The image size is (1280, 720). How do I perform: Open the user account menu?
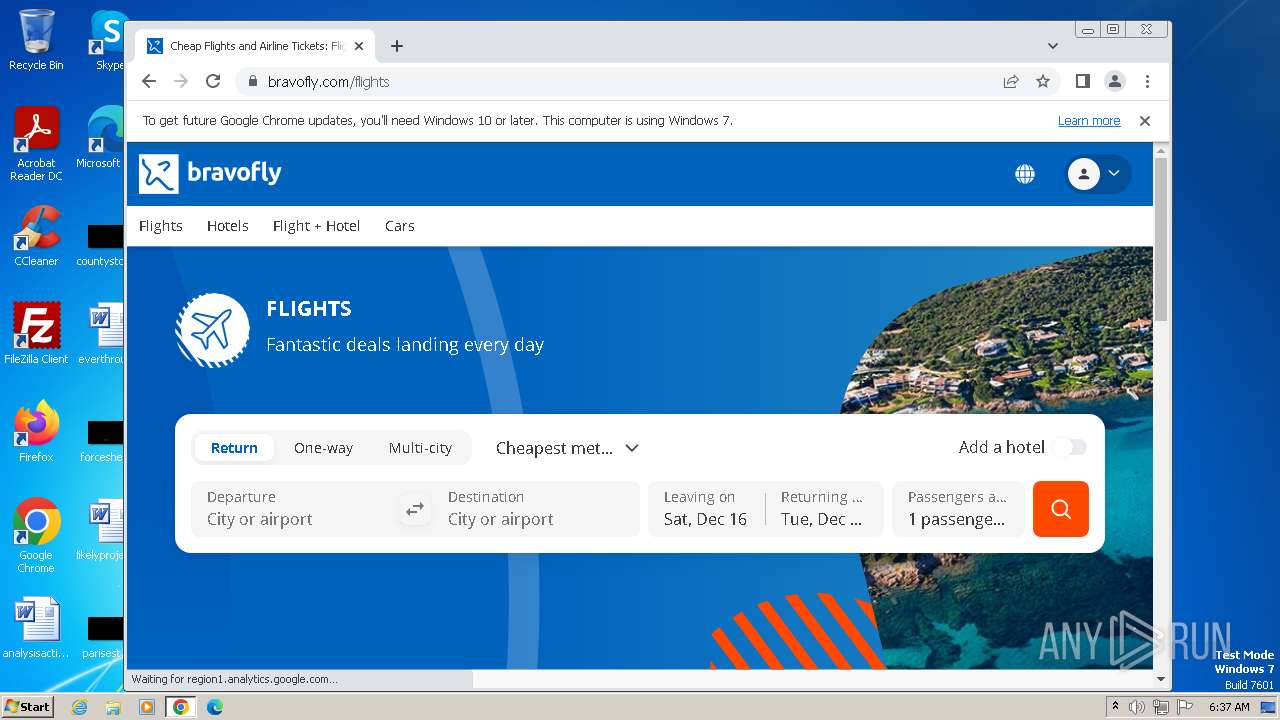pos(1099,174)
